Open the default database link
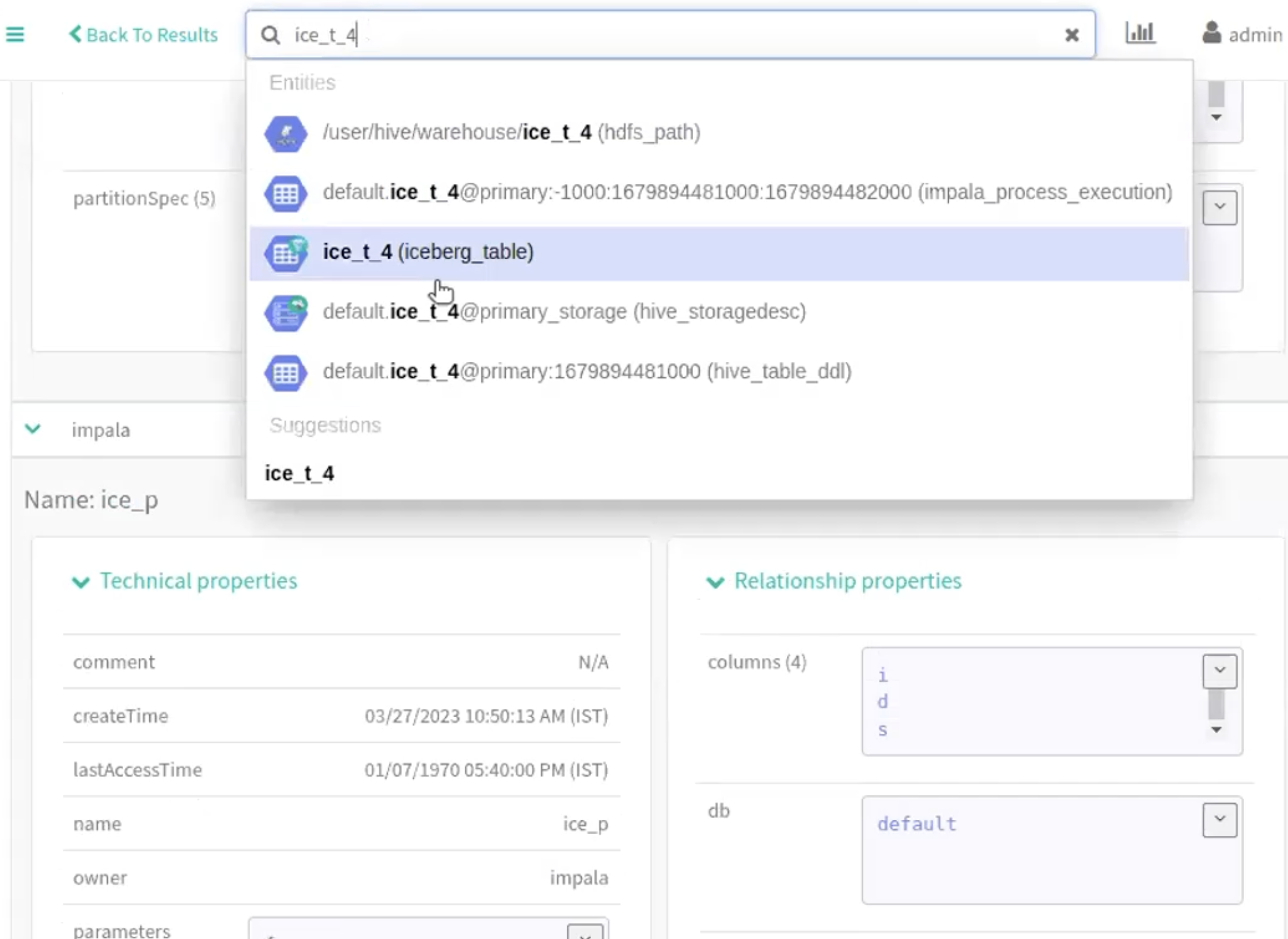The width and height of the screenshot is (1288, 939). (916, 824)
